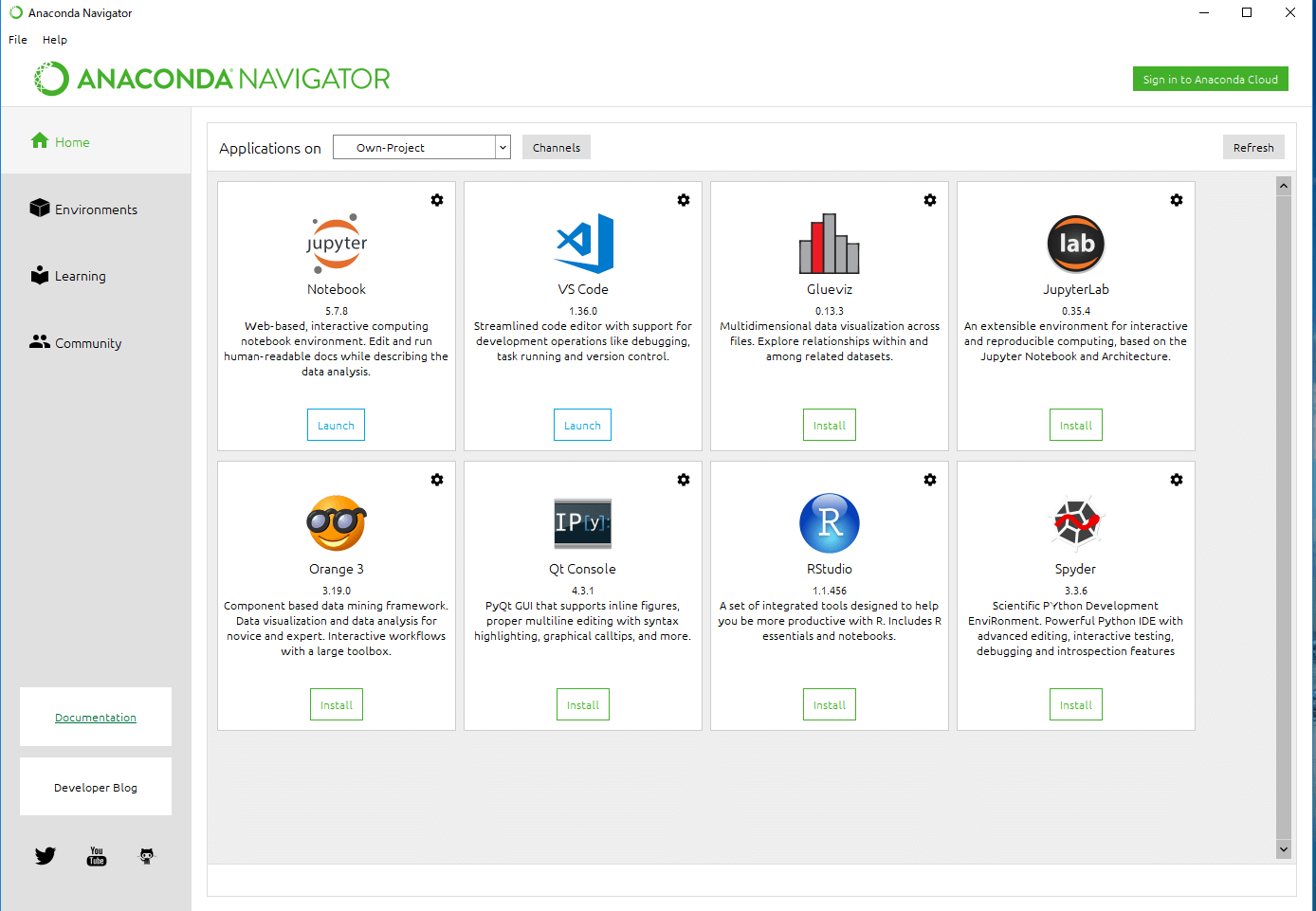The width and height of the screenshot is (1316, 911).
Task: Install Orange 3
Action: pyautogui.click(x=337, y=704)
